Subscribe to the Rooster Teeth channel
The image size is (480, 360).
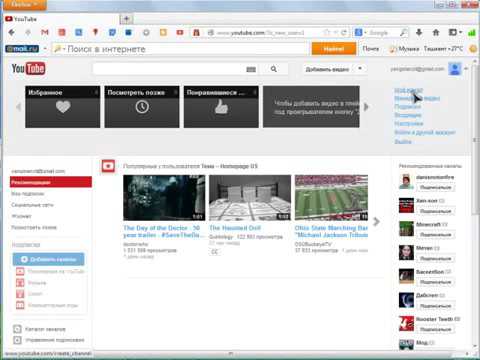click(435, 329)
